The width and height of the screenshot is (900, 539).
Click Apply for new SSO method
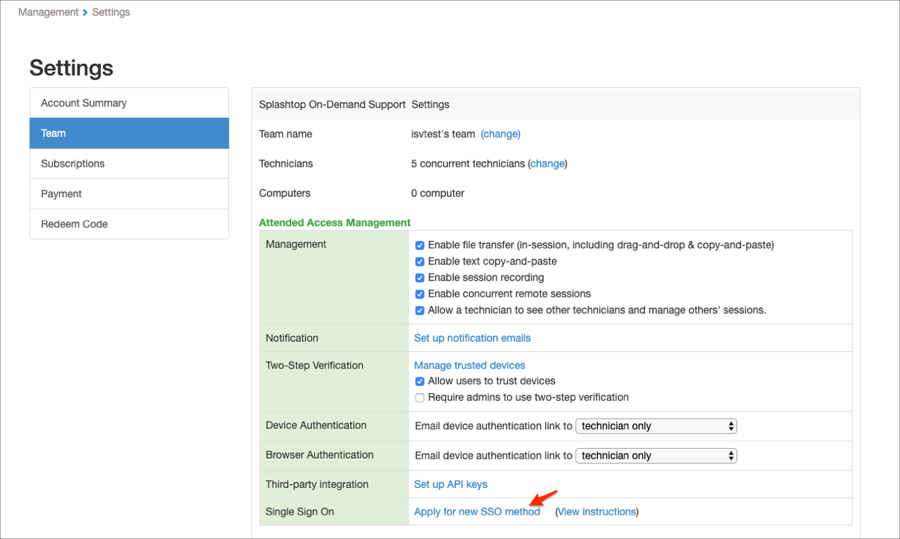tap(477, 511)
